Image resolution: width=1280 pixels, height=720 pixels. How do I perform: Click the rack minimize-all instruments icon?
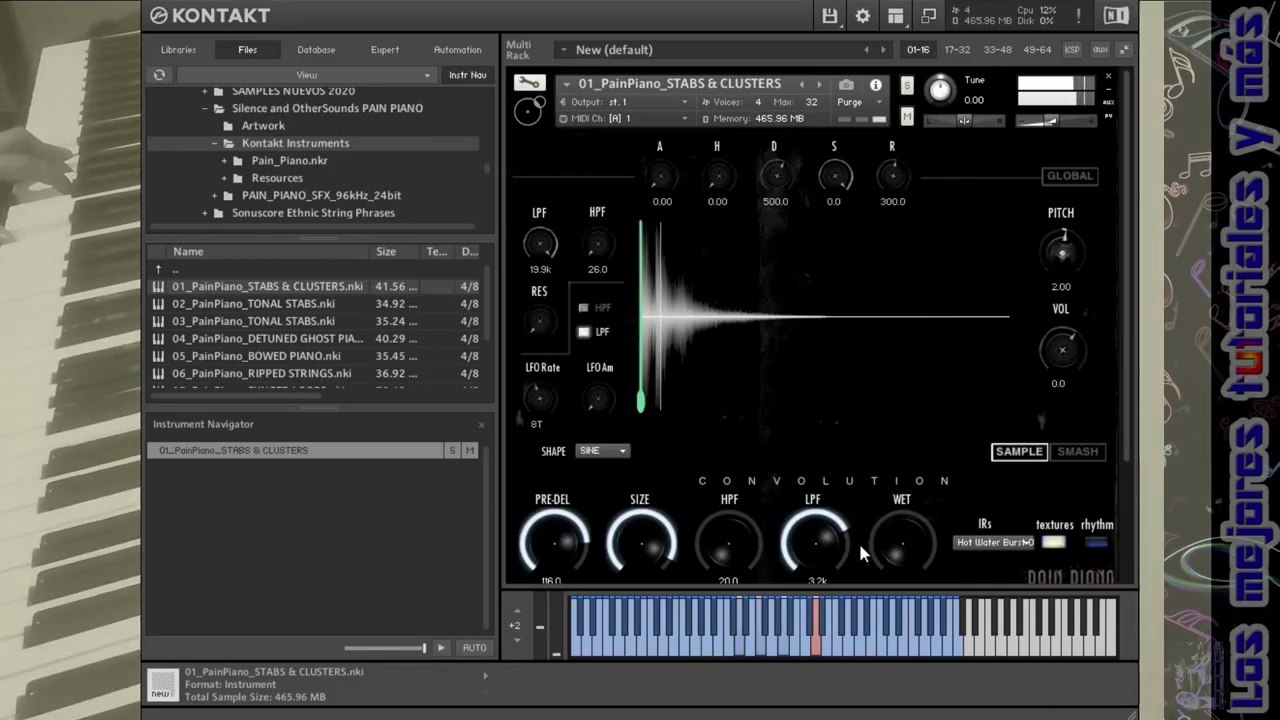click(x=1124, y=50)
